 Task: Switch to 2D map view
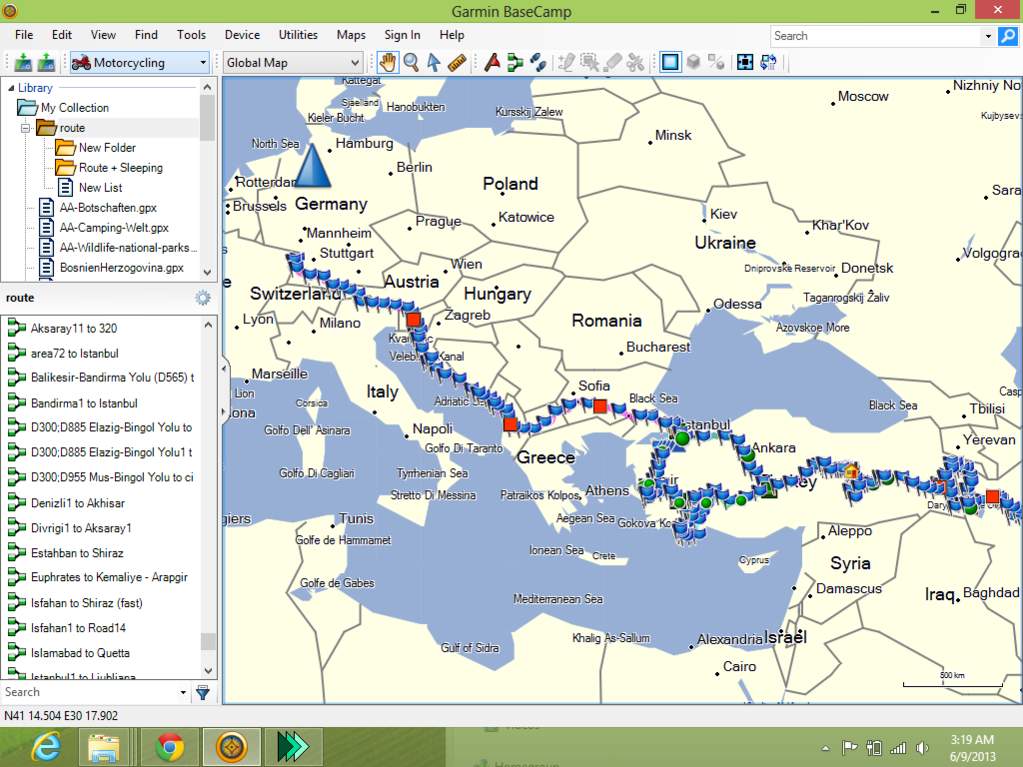(x=670, y=63)
